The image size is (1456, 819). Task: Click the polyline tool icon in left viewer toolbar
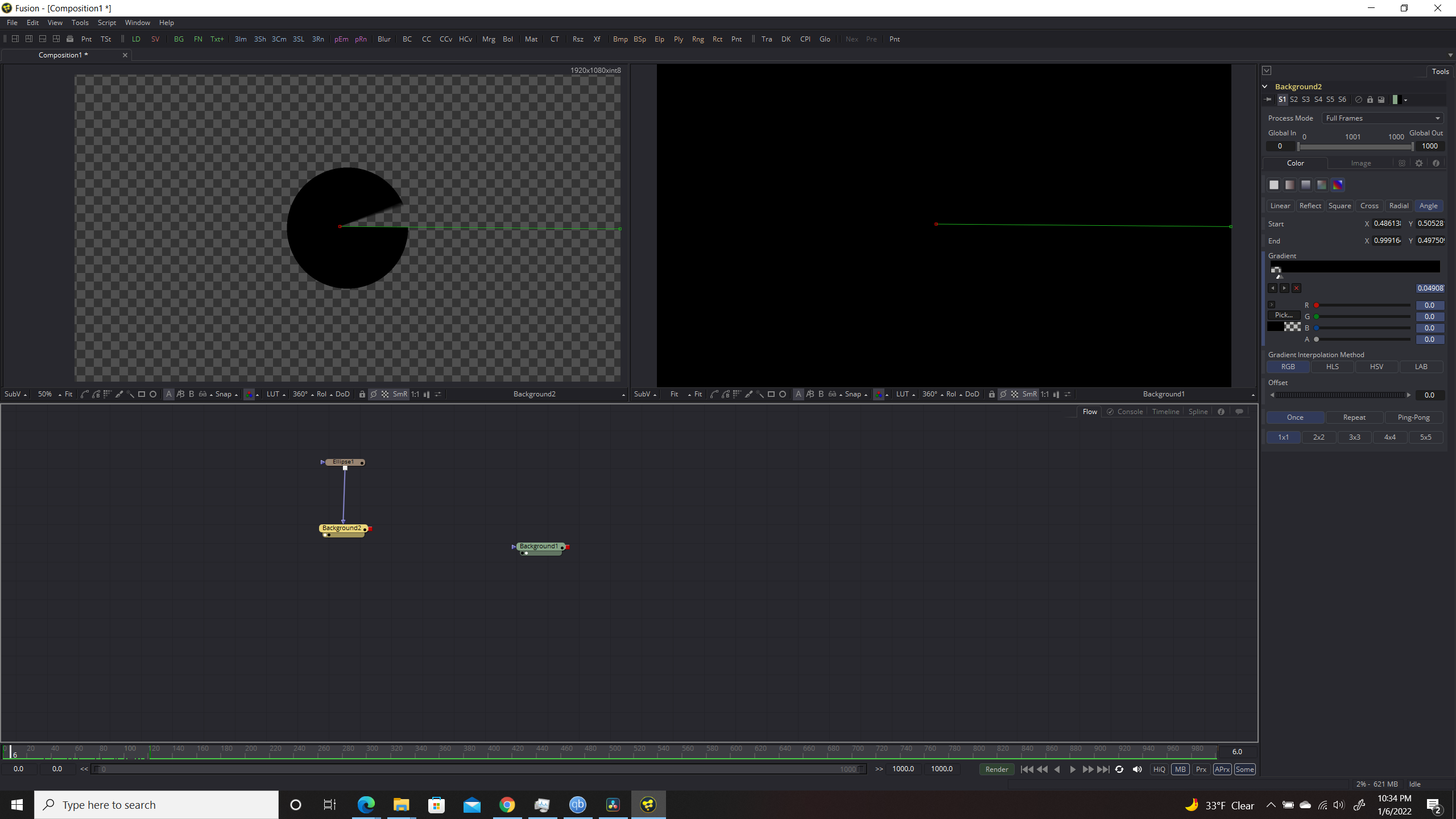[x=85, y=394]
